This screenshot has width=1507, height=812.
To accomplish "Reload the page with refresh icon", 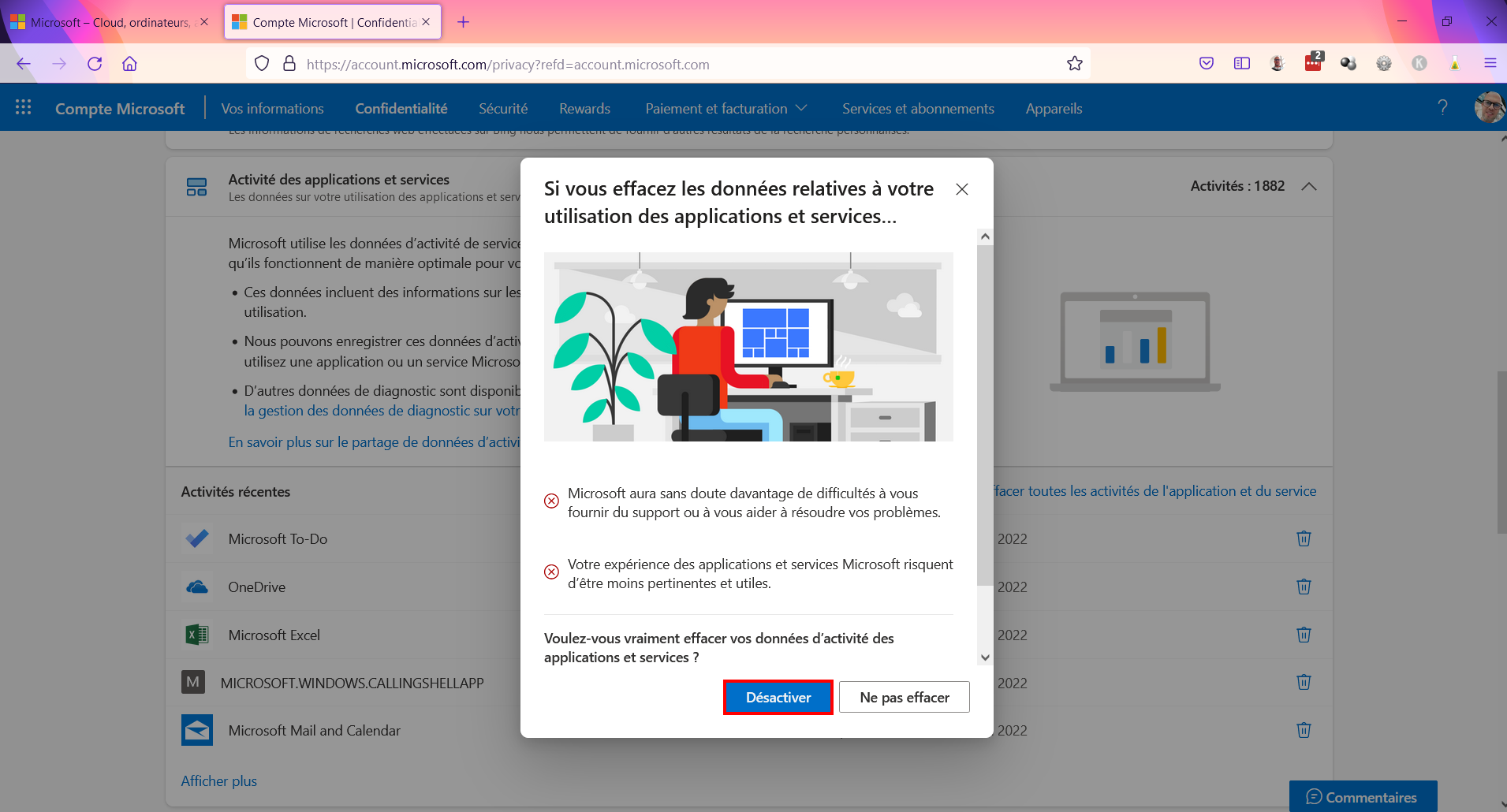I will (x=95, y=64).
